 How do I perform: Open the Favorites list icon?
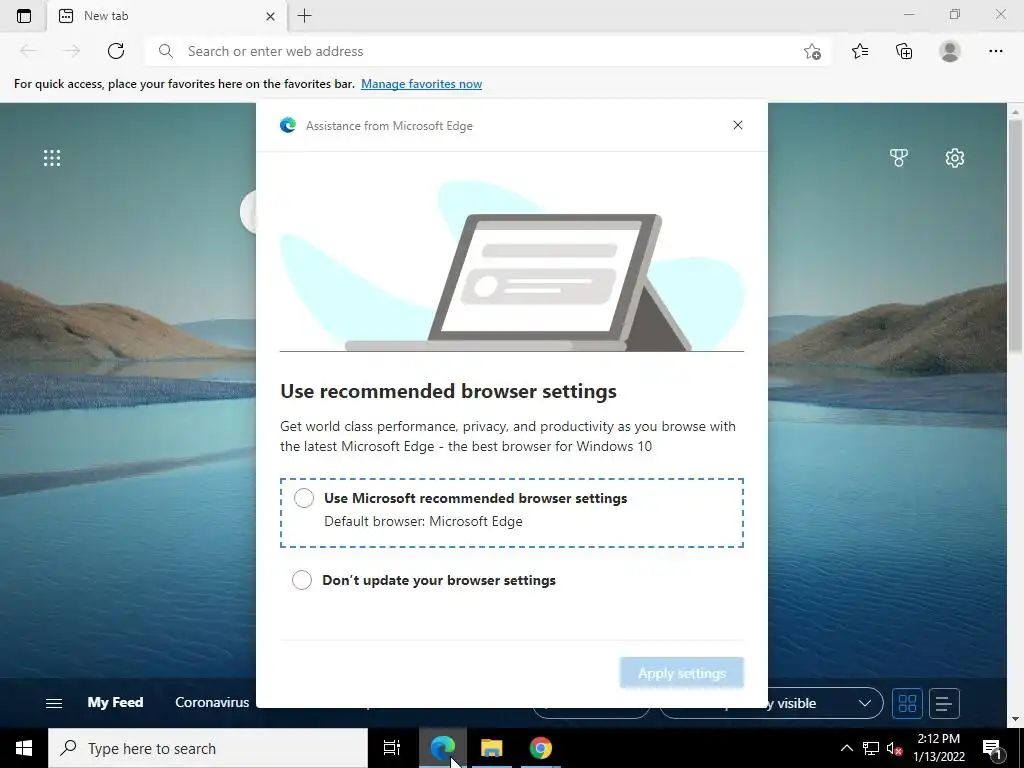tap(860, 51)
